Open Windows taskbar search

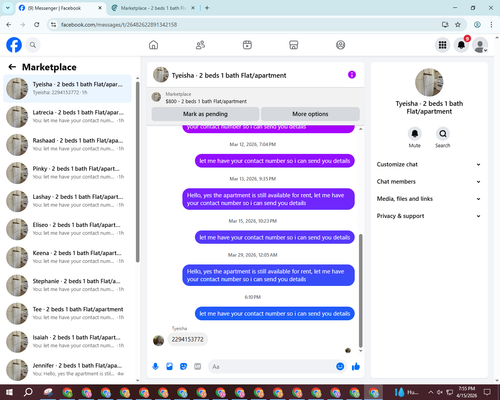(x=28, y=392)
